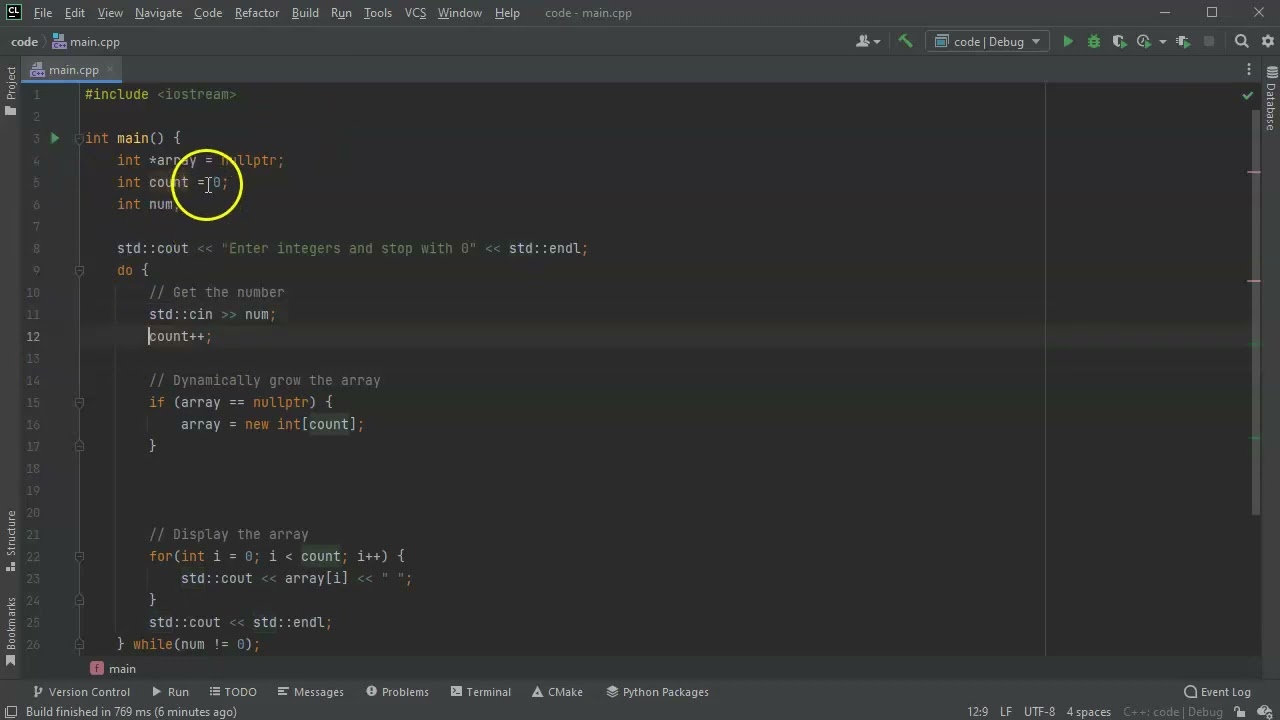Click the UTF-8 encoding selector

click(1039, 712)
